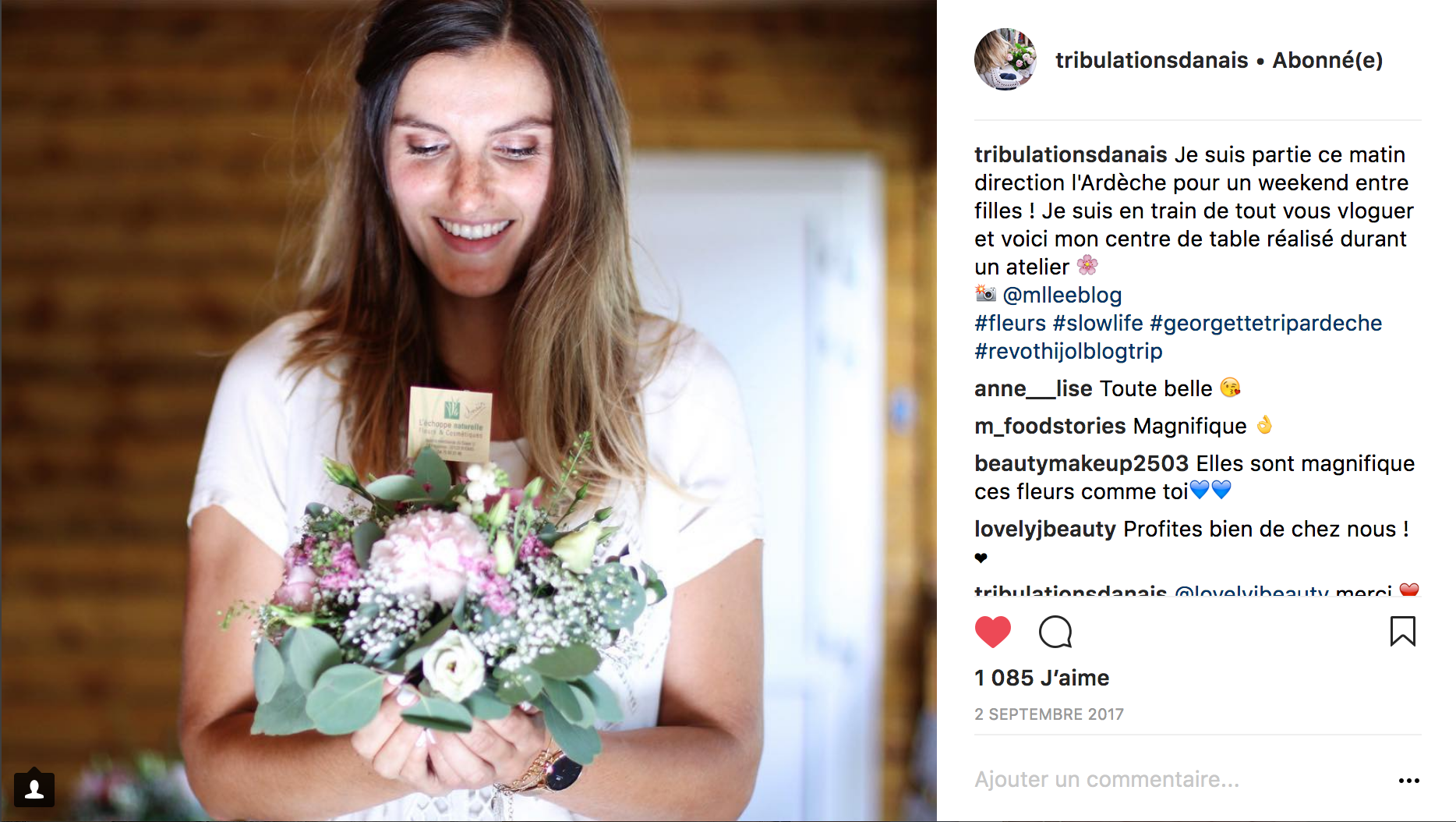Screen dimensions: 1456x822
Task: Open the tribulationsdanais username in the header
Action: click(x=1151, y=60)
